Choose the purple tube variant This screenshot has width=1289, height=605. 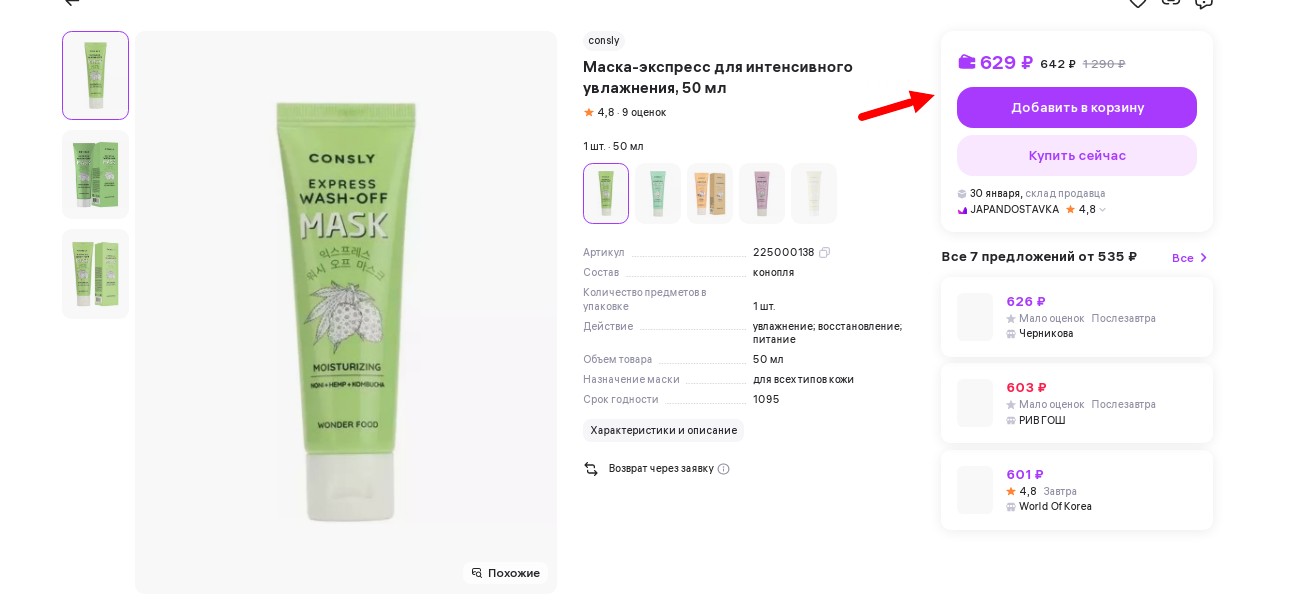click(x=762, y=193)
